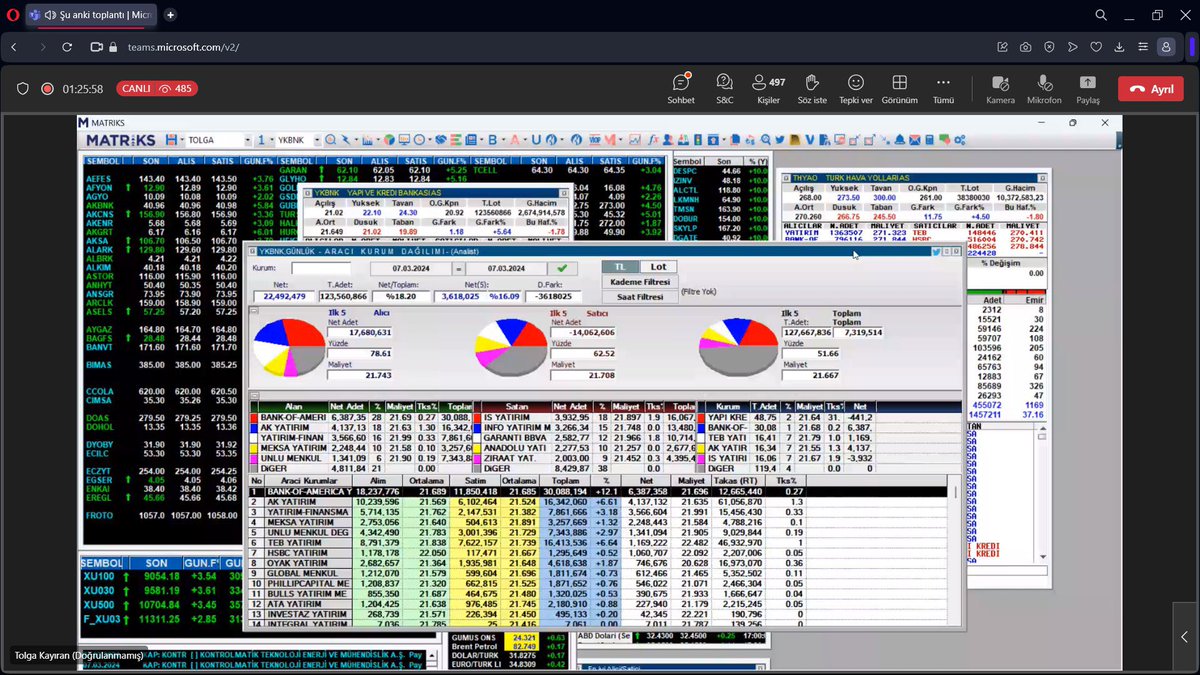Toggle the Mikrofon in Teams

1044,88
